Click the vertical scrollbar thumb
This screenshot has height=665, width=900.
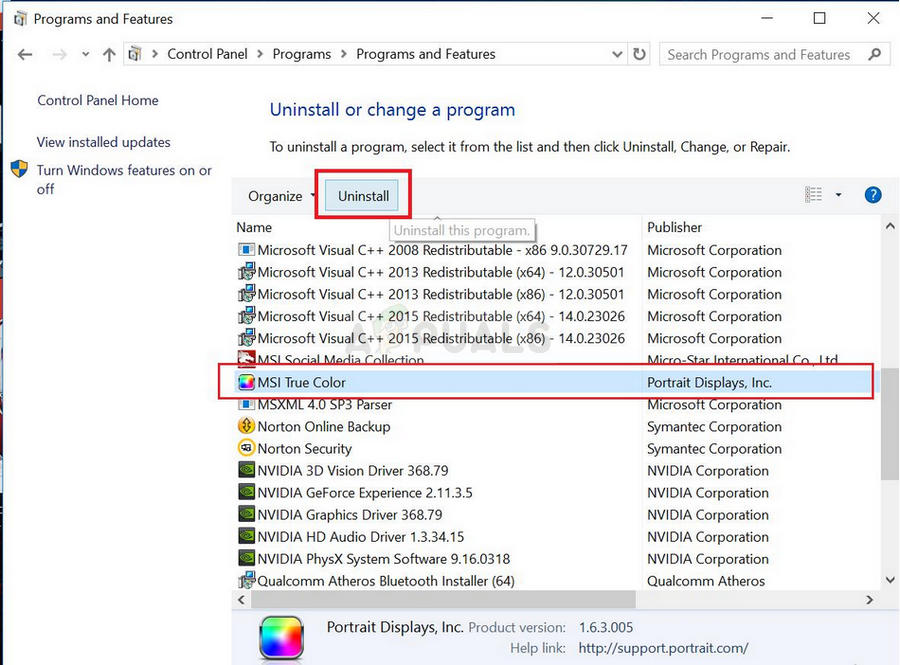(890, 423)
